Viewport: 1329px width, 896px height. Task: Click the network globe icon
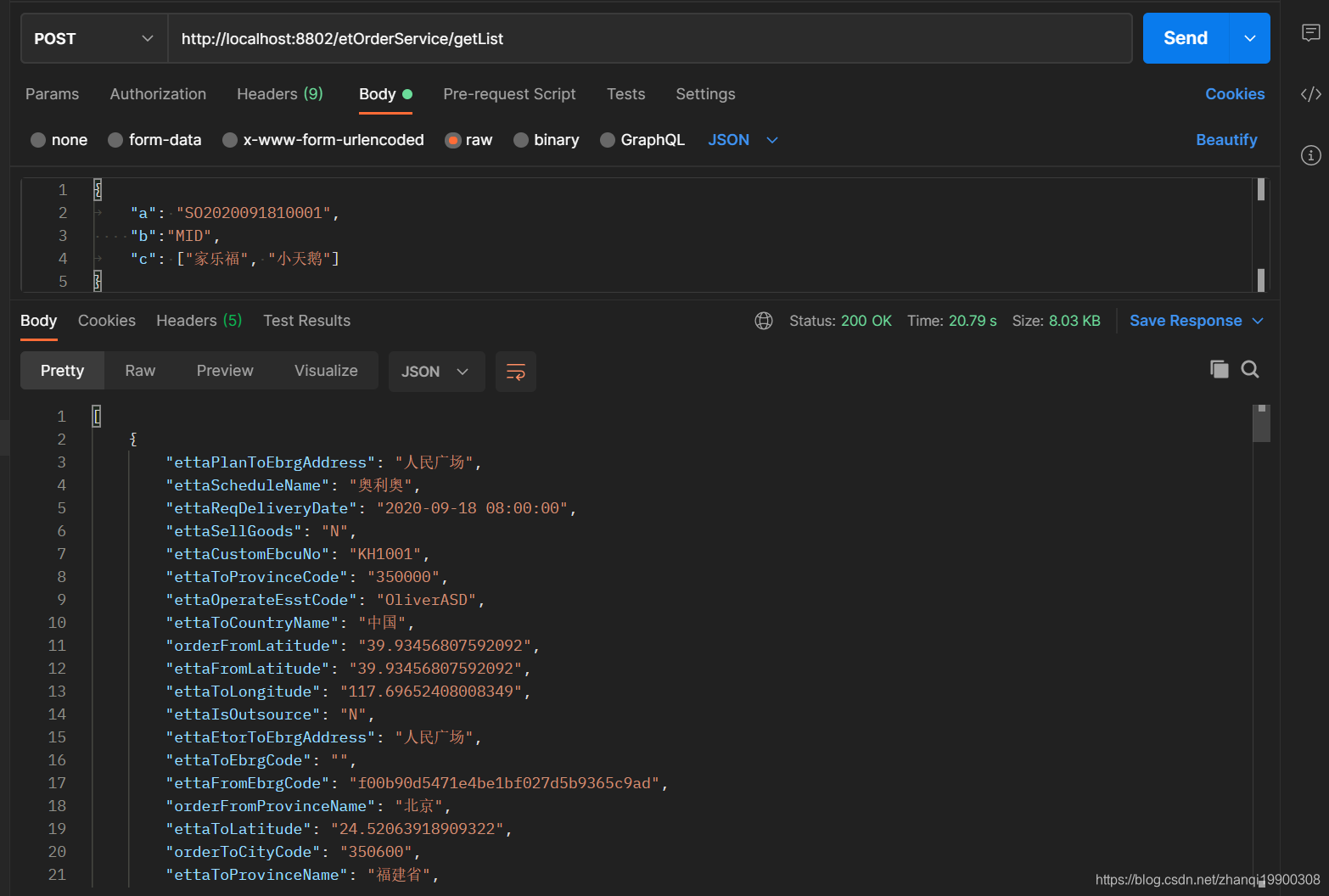click(x=764, y=321)
